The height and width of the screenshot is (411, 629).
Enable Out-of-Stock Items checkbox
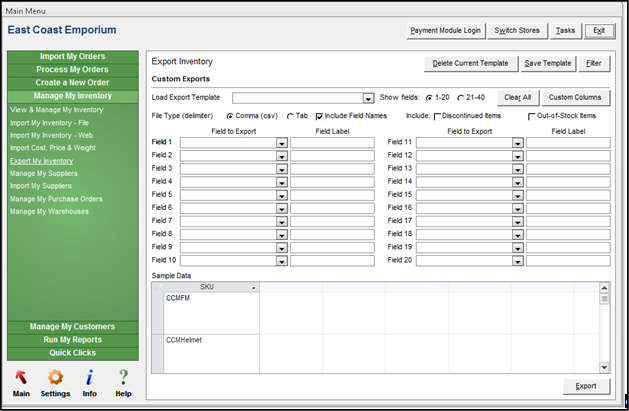tap(531, 116)
